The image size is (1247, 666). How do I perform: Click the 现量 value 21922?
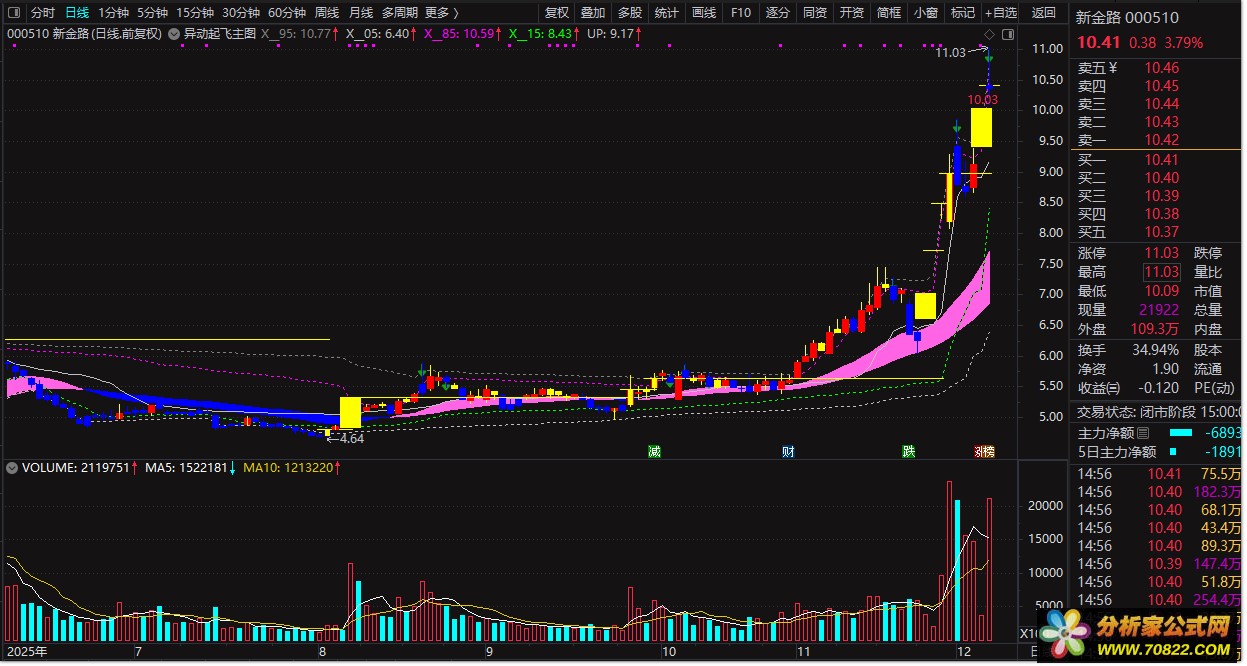tap(1160, 310)
